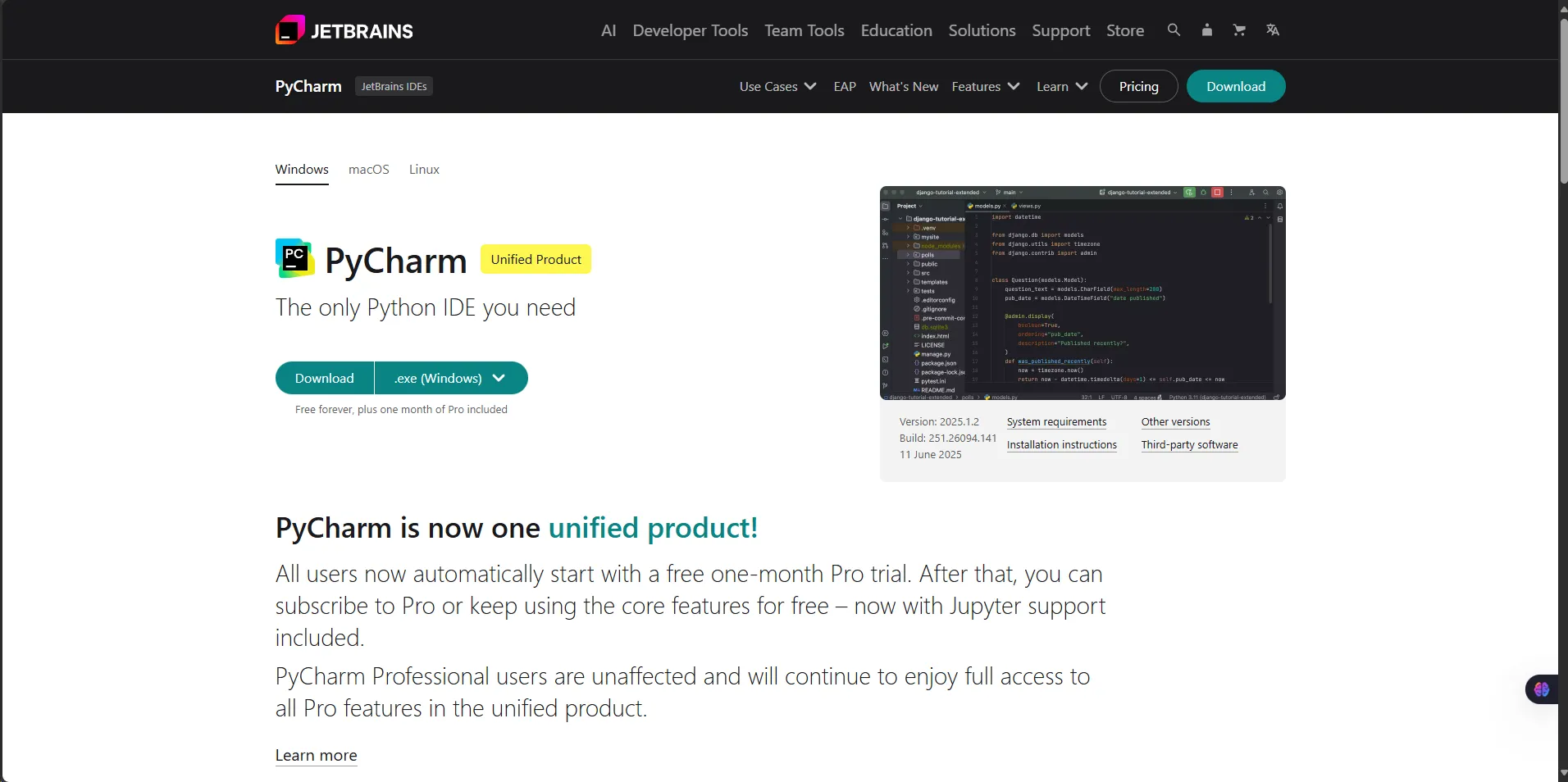Click the Unified Product yellow badge
The height and width of the screenshot is (782, 1568).
536,259
